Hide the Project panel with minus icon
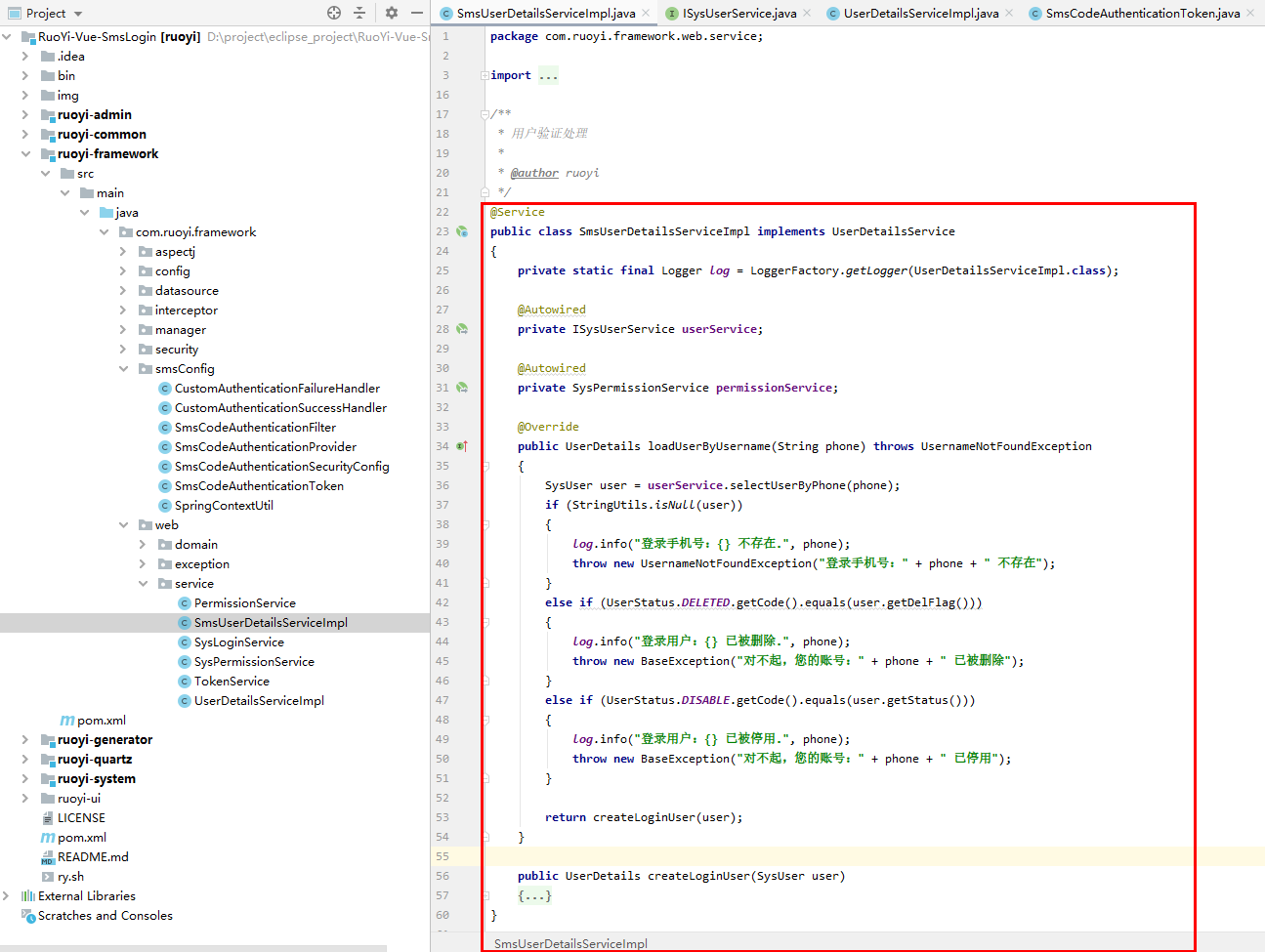The image size is (1265, 952). click(417, 13)
